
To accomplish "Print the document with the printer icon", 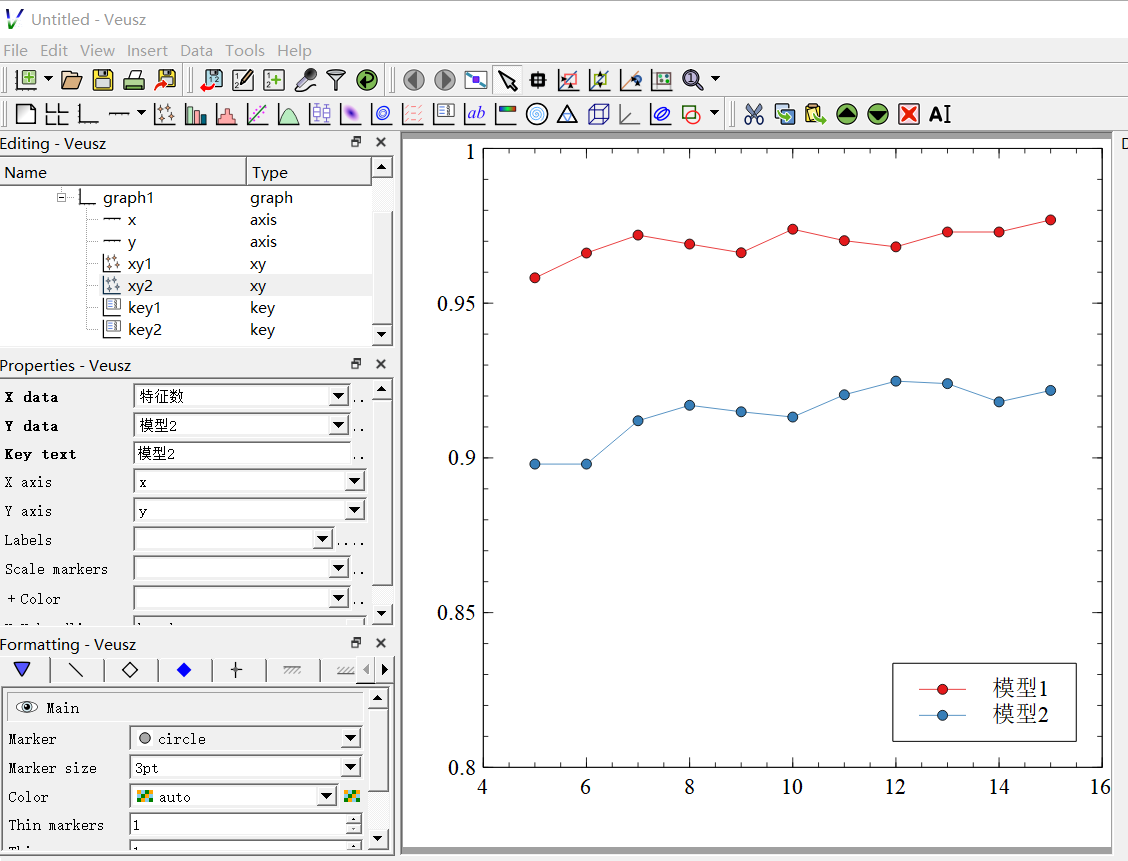I will (x=134, y=80).
